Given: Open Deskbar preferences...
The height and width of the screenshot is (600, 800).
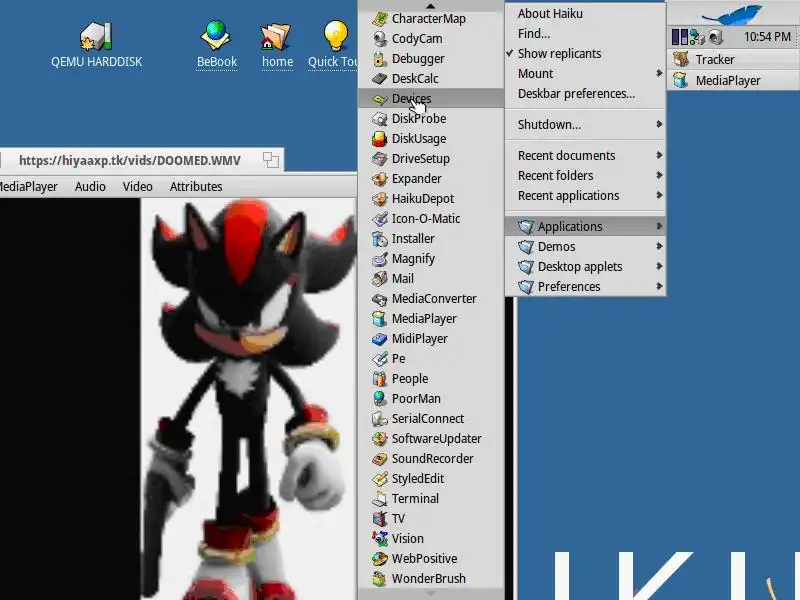Looking at the screenshot, I should (x=585, y=94).
